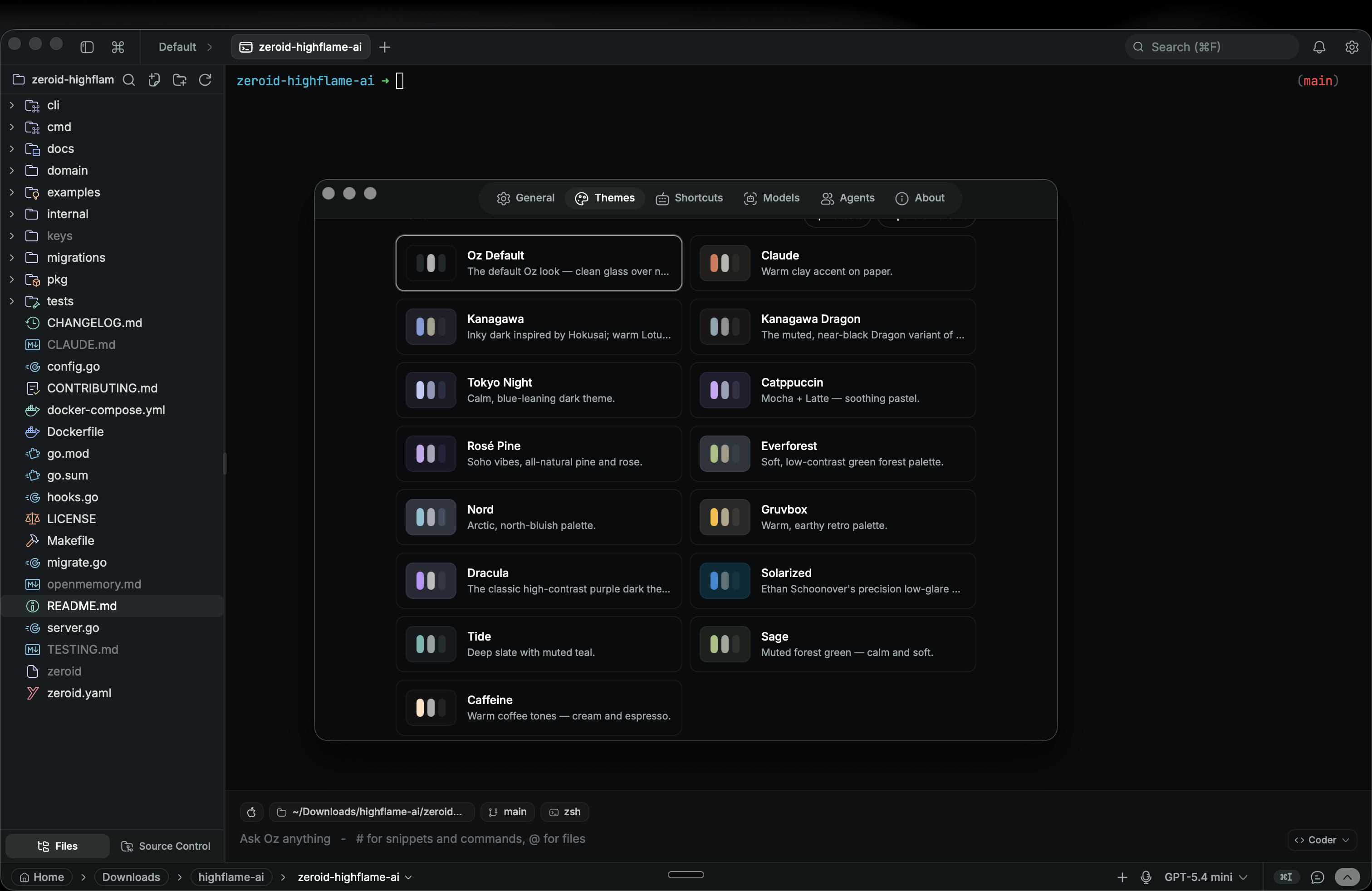This screenshot has width=1372, height=891.
Task: Select README.md in the tree
Action: pyautogui.click(x=113, y=606)
